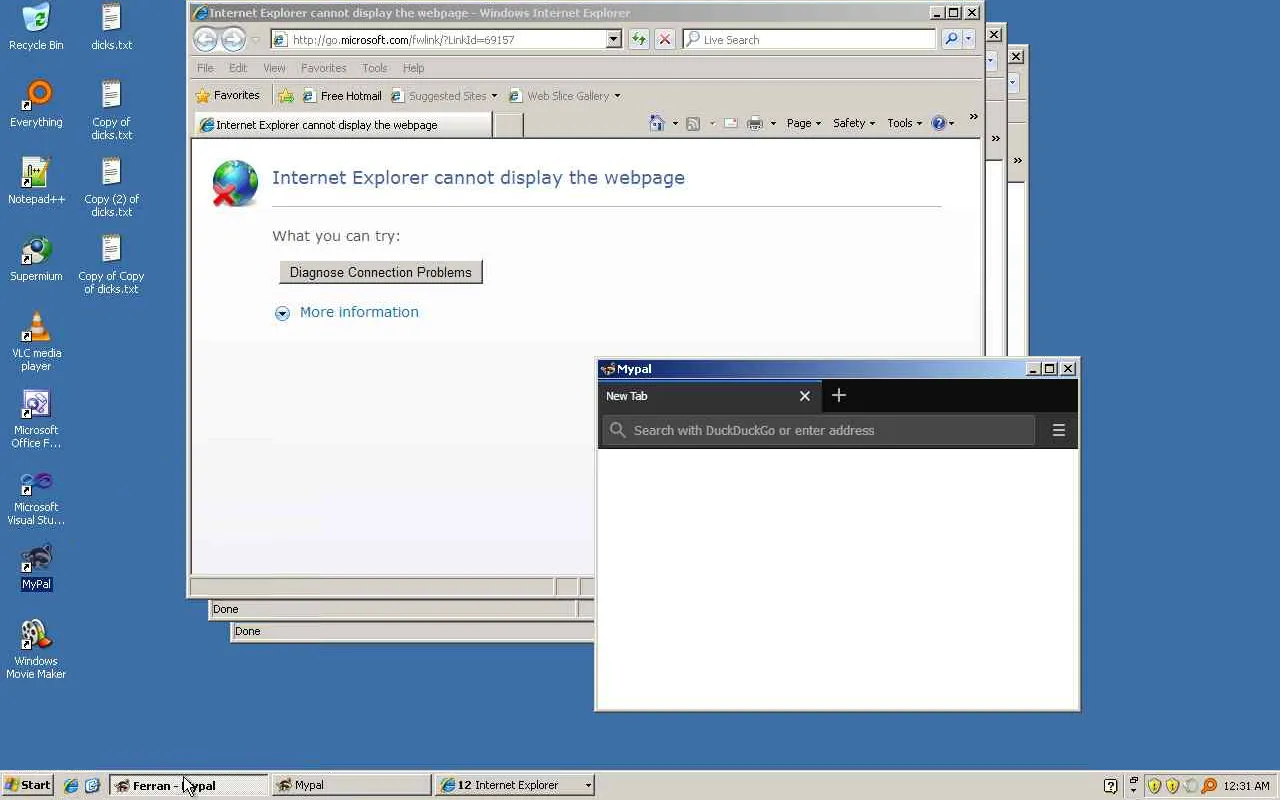Open a new tab in Mypal
The height and width of the screenshot is (800, 1280).
[839, 395]
